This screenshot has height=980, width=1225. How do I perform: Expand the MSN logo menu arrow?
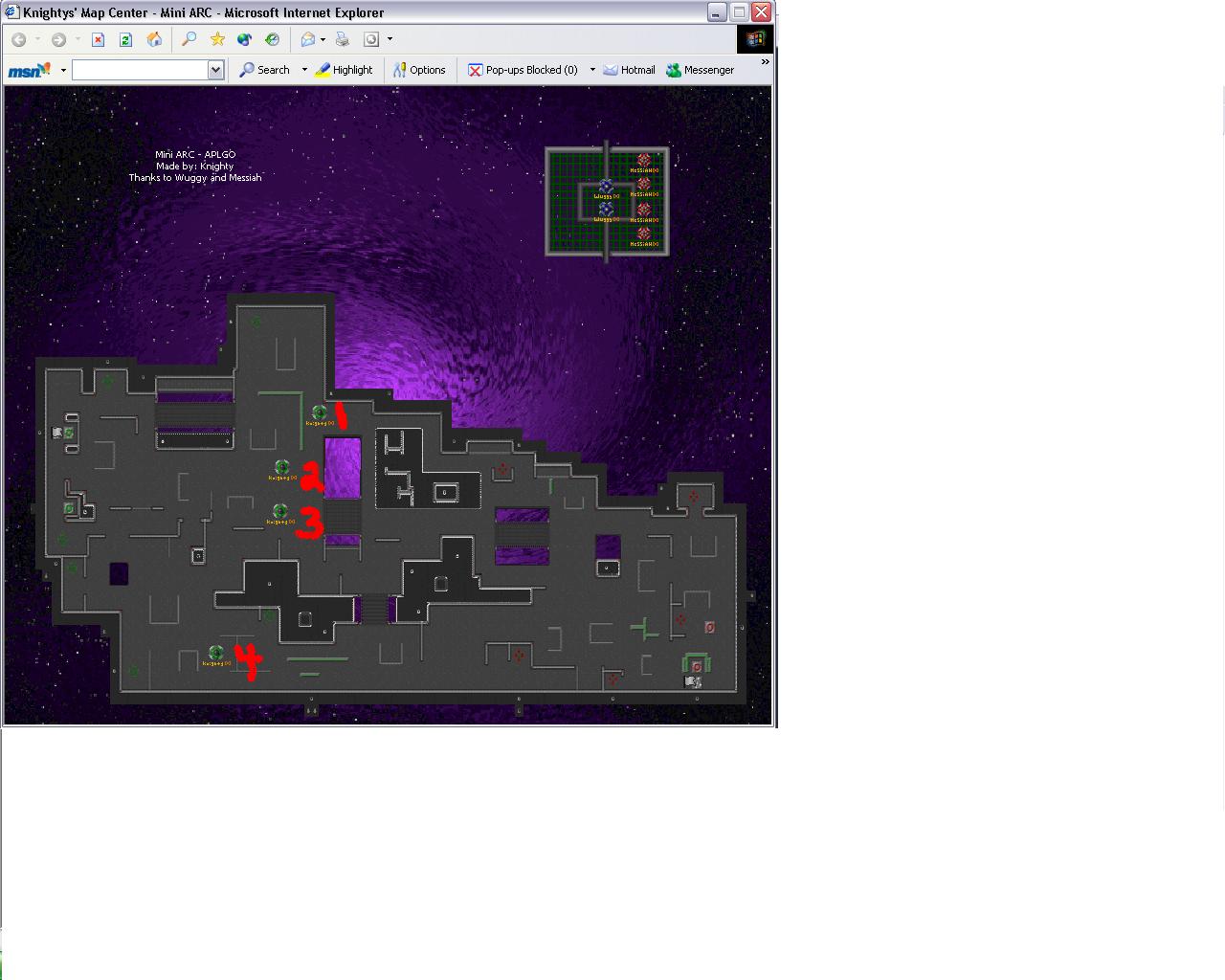point(63,70)
